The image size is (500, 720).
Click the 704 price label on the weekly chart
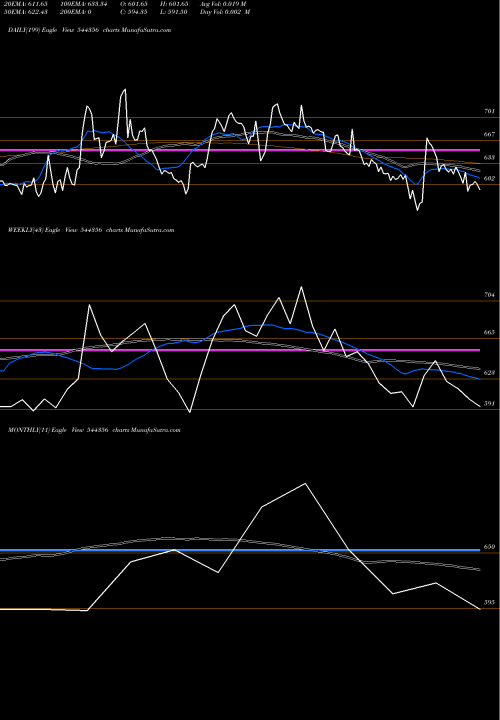point(489,295)
